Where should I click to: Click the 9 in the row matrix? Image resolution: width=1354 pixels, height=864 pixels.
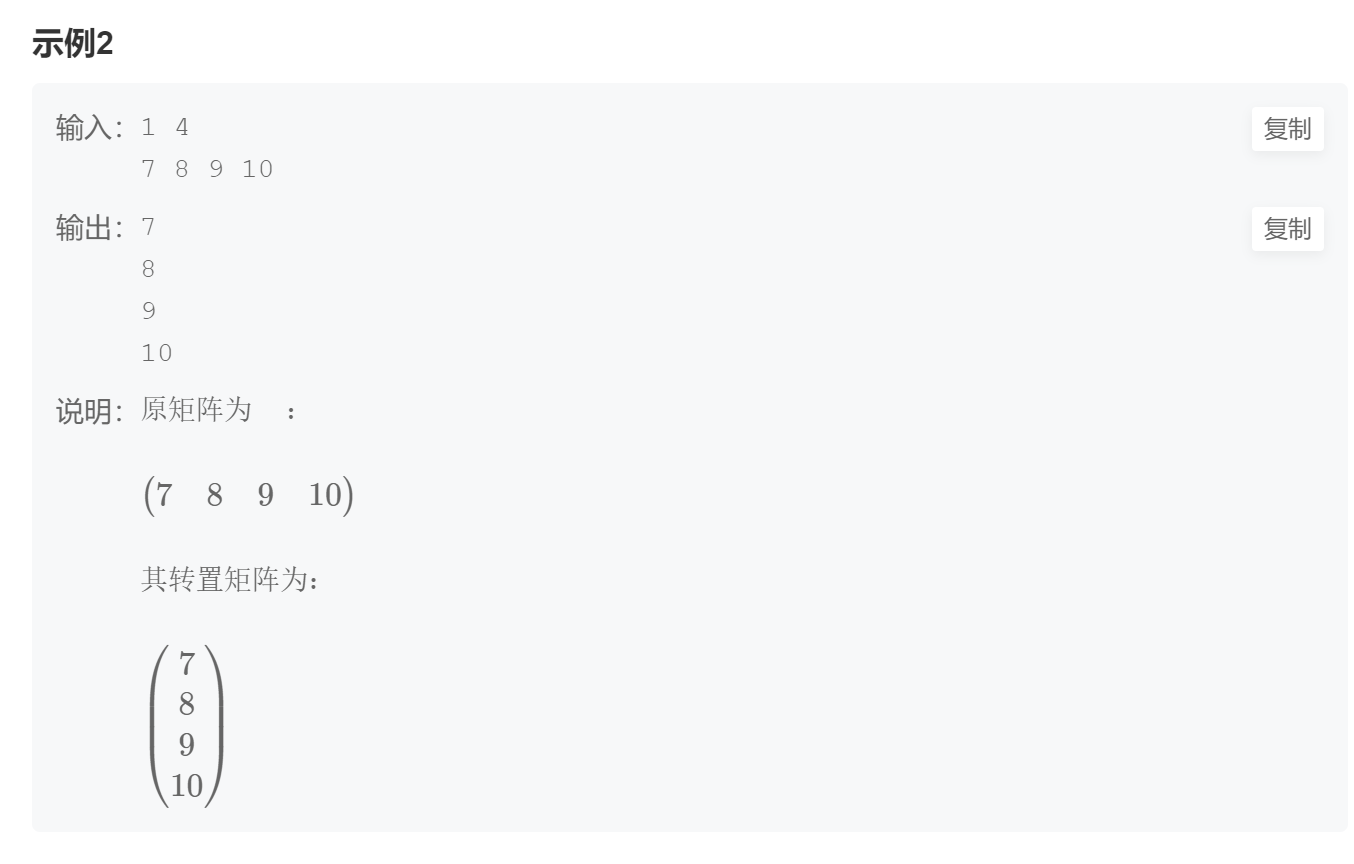click(x=265, y=495)
